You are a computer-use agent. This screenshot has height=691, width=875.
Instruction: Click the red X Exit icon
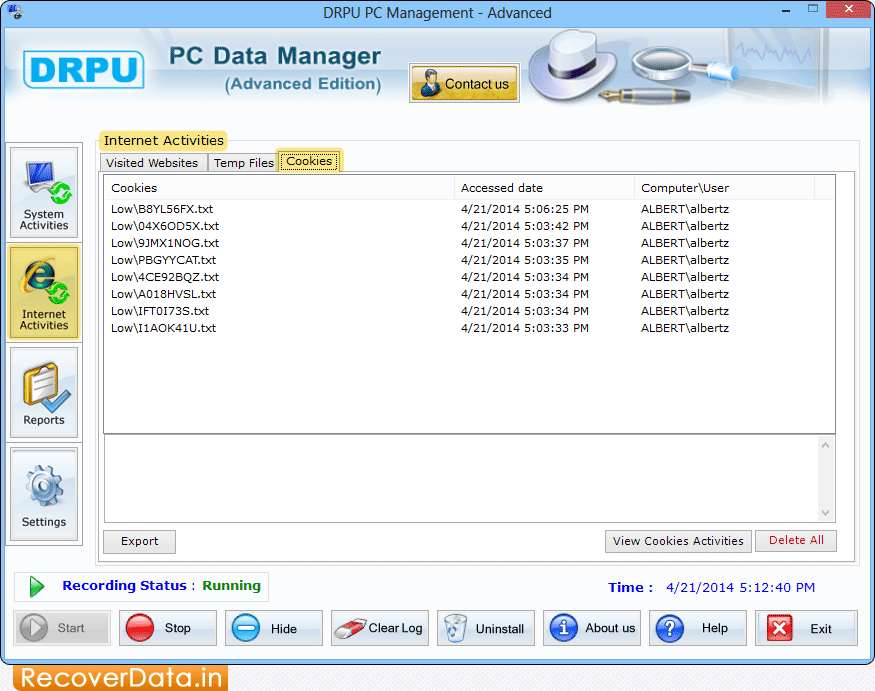(x=780, y=628)
